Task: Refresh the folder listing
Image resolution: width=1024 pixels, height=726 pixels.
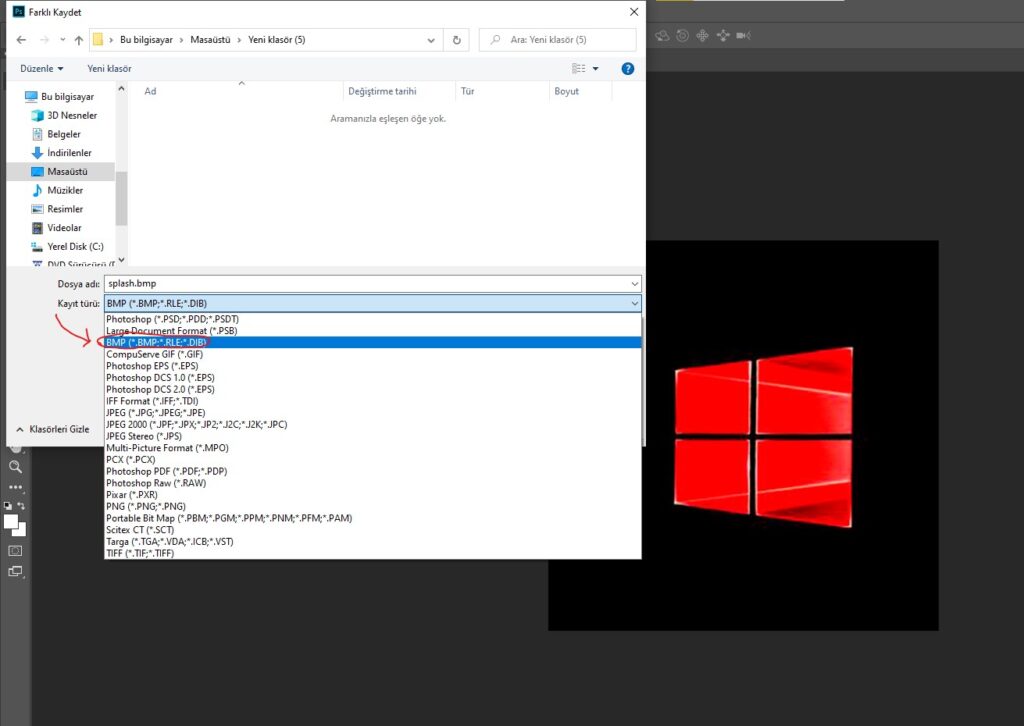Action: (457, 40)
